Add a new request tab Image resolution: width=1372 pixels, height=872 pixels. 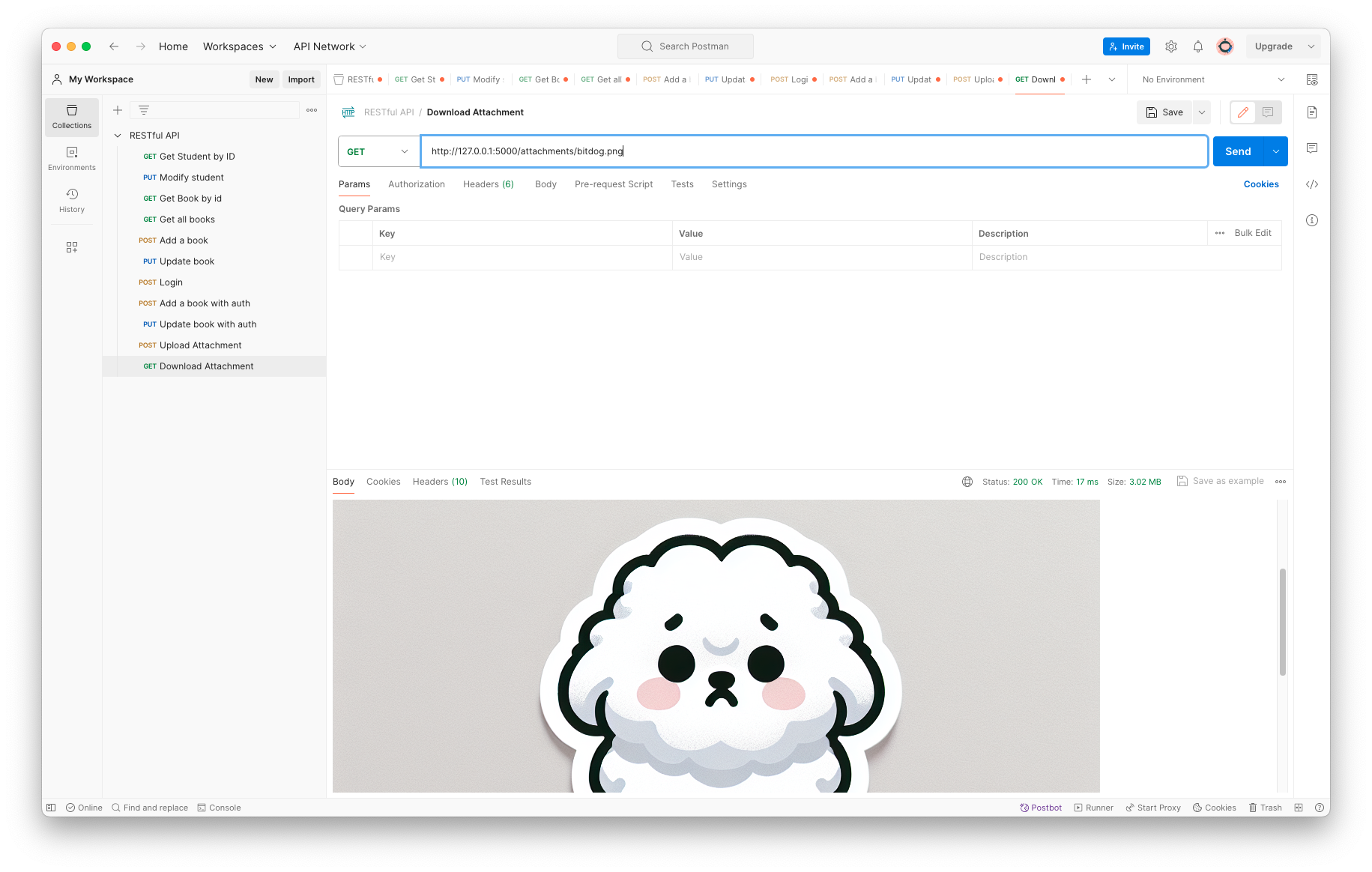point(1087,79)
